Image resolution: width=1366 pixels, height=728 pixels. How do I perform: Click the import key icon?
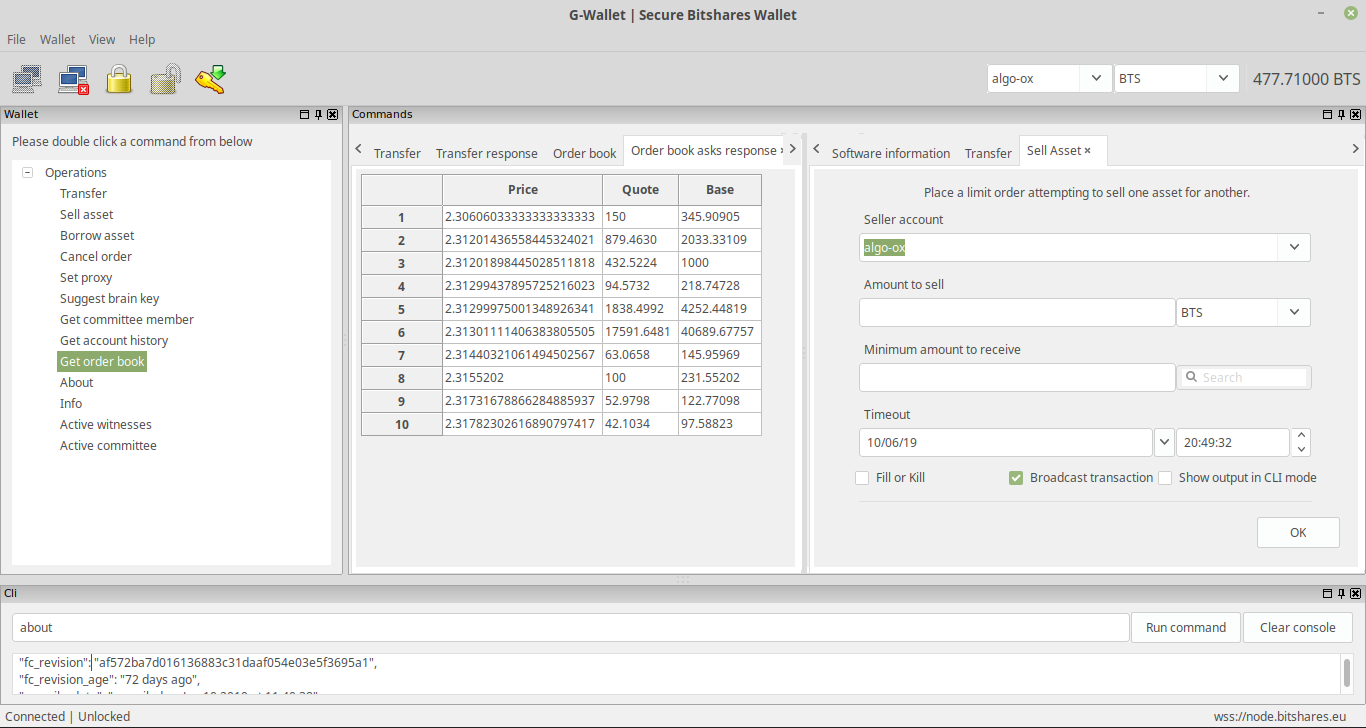click(x=211, y=79)
